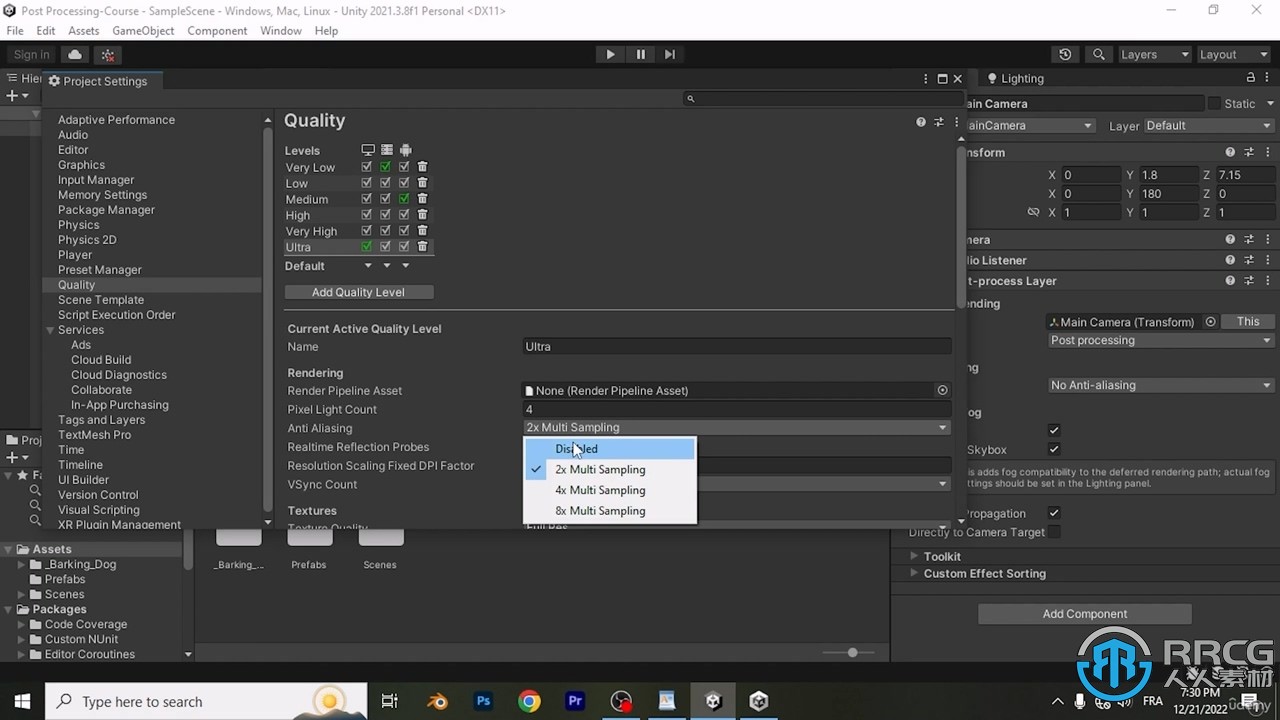The image size is (1280, 720).
Task: Open Quality settings help icon
Action: (921, 122)
